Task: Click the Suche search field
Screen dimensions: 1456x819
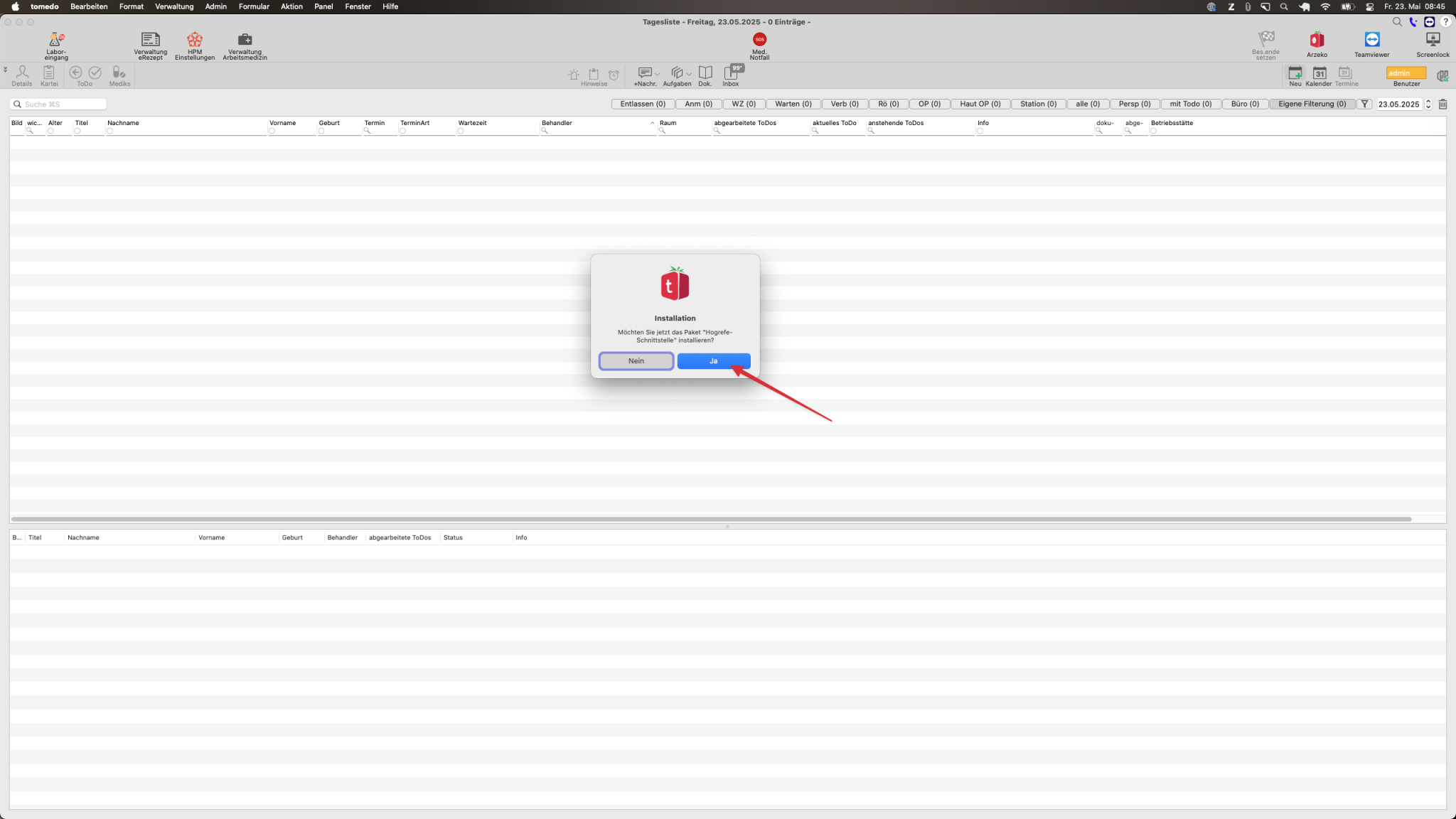Action: pos(58,104)
